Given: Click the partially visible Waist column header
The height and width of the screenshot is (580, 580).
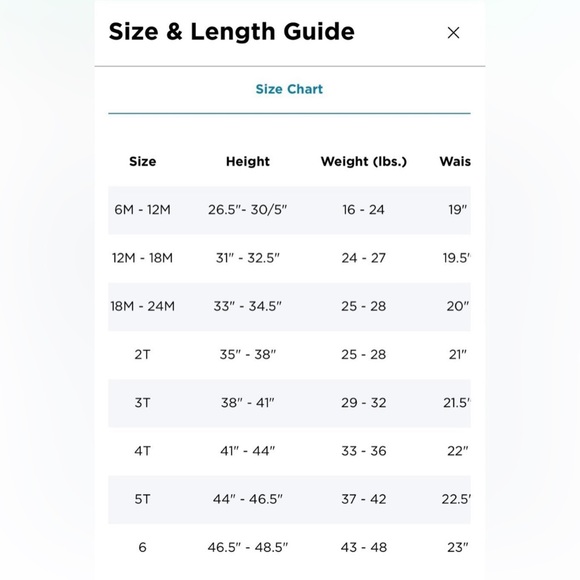Looking at the screenshot, I should [455, 161].
